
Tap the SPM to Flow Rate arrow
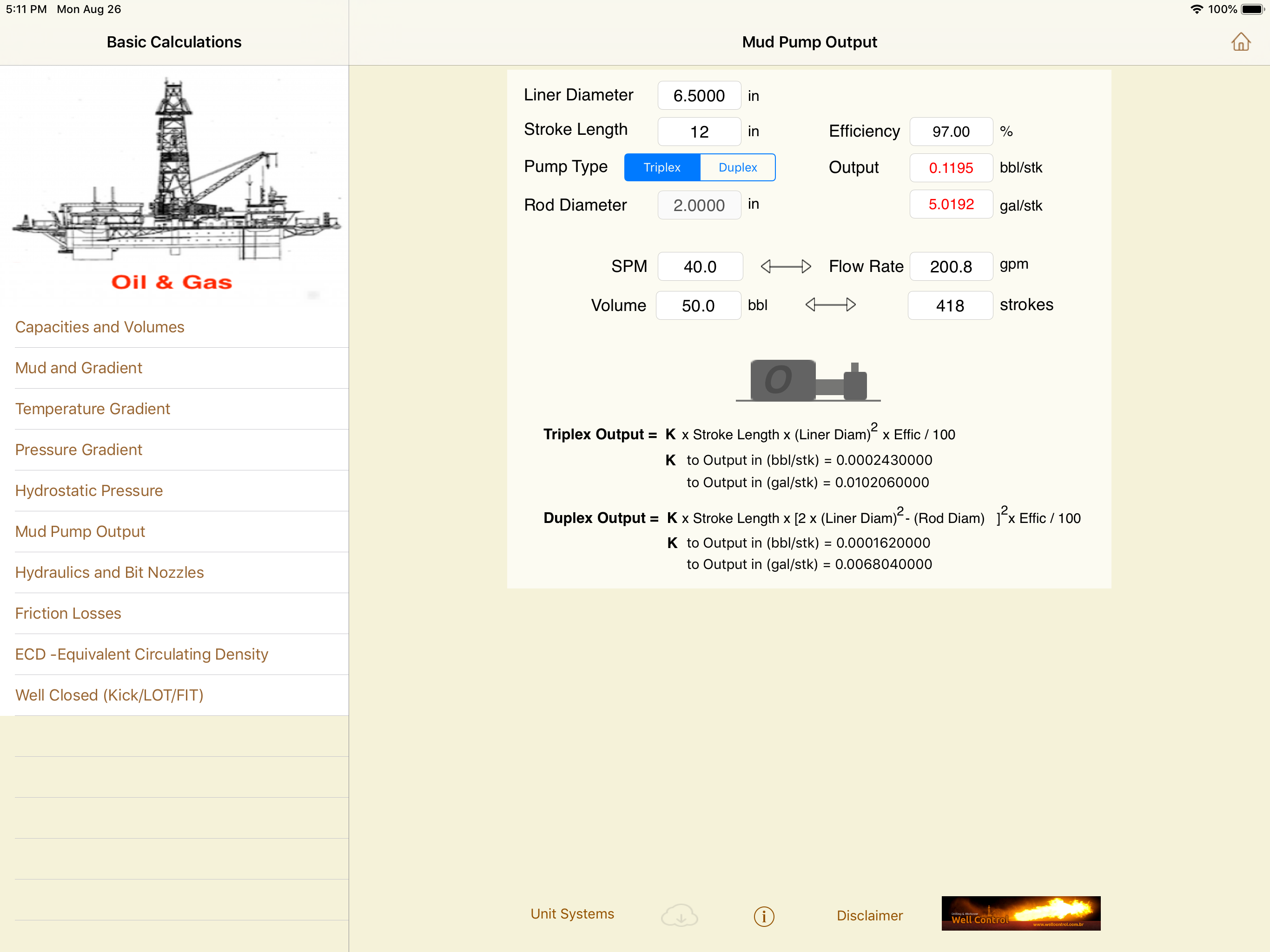pyautogui.click(x=786, y=266)
